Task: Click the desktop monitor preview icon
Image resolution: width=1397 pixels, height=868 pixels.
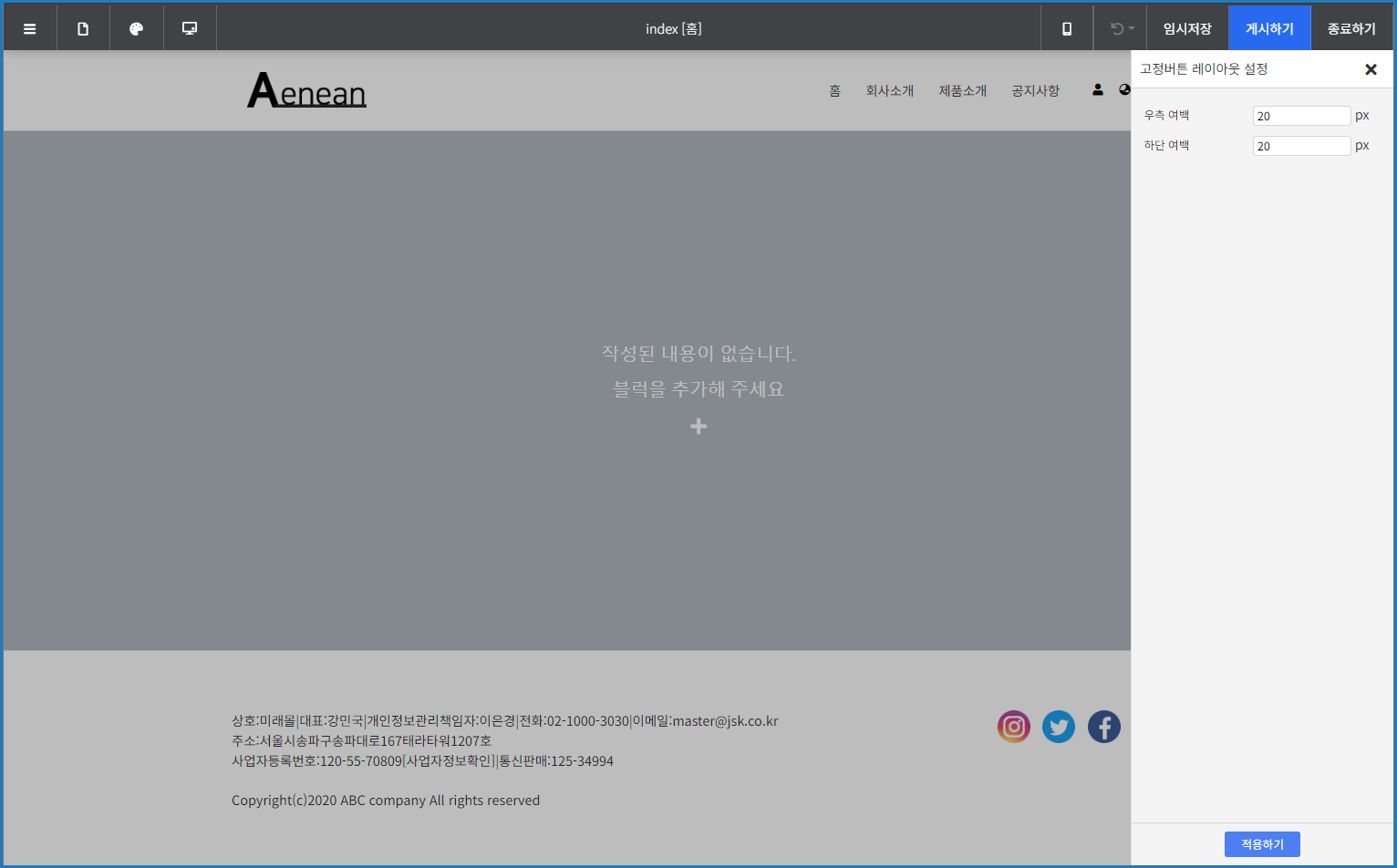Action: point(190,29)
